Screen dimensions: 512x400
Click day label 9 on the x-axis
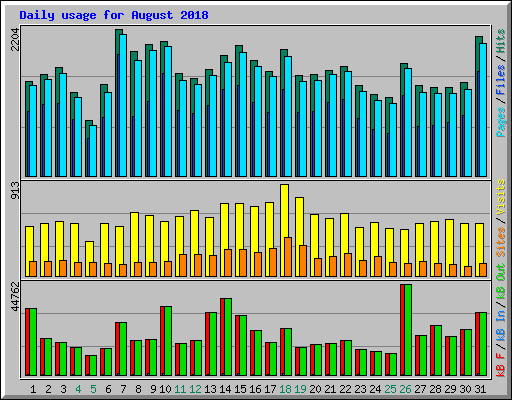coord(153,389)
